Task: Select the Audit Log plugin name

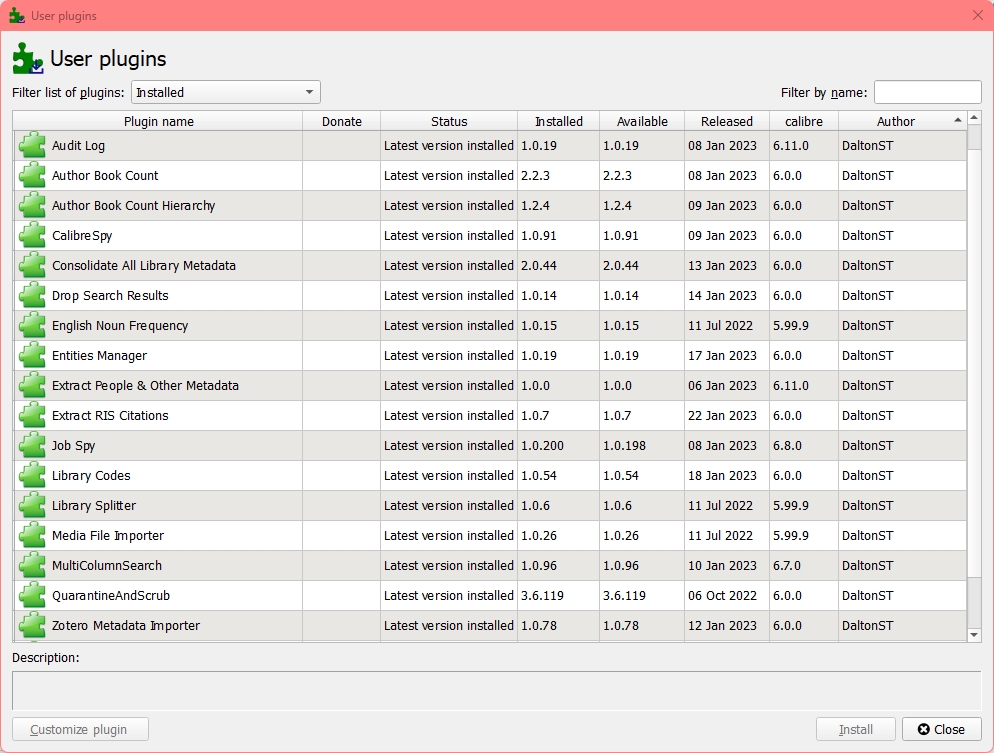Action: (x=79, y=145)
